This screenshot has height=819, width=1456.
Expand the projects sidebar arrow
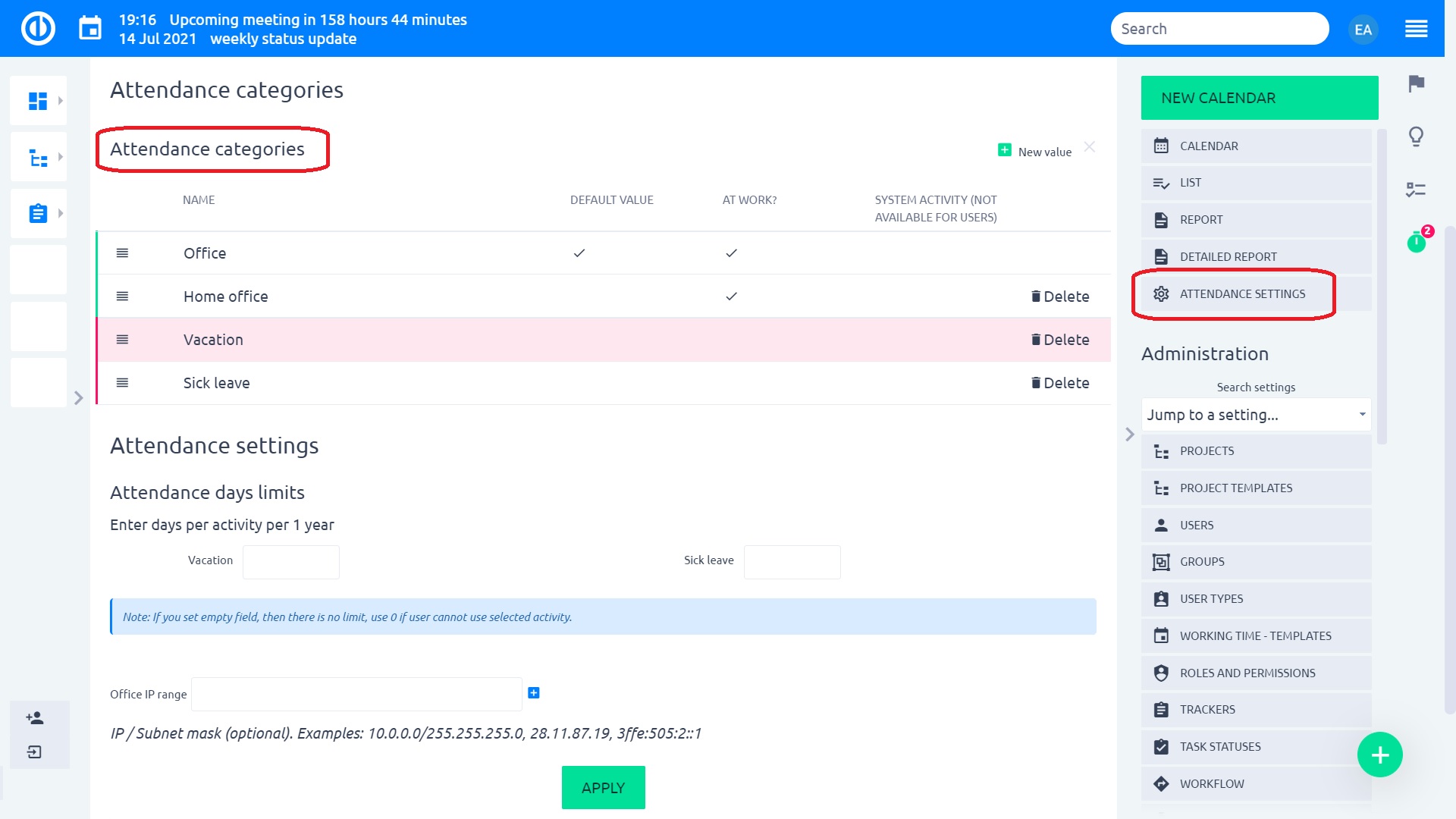[x=61, y=157]
